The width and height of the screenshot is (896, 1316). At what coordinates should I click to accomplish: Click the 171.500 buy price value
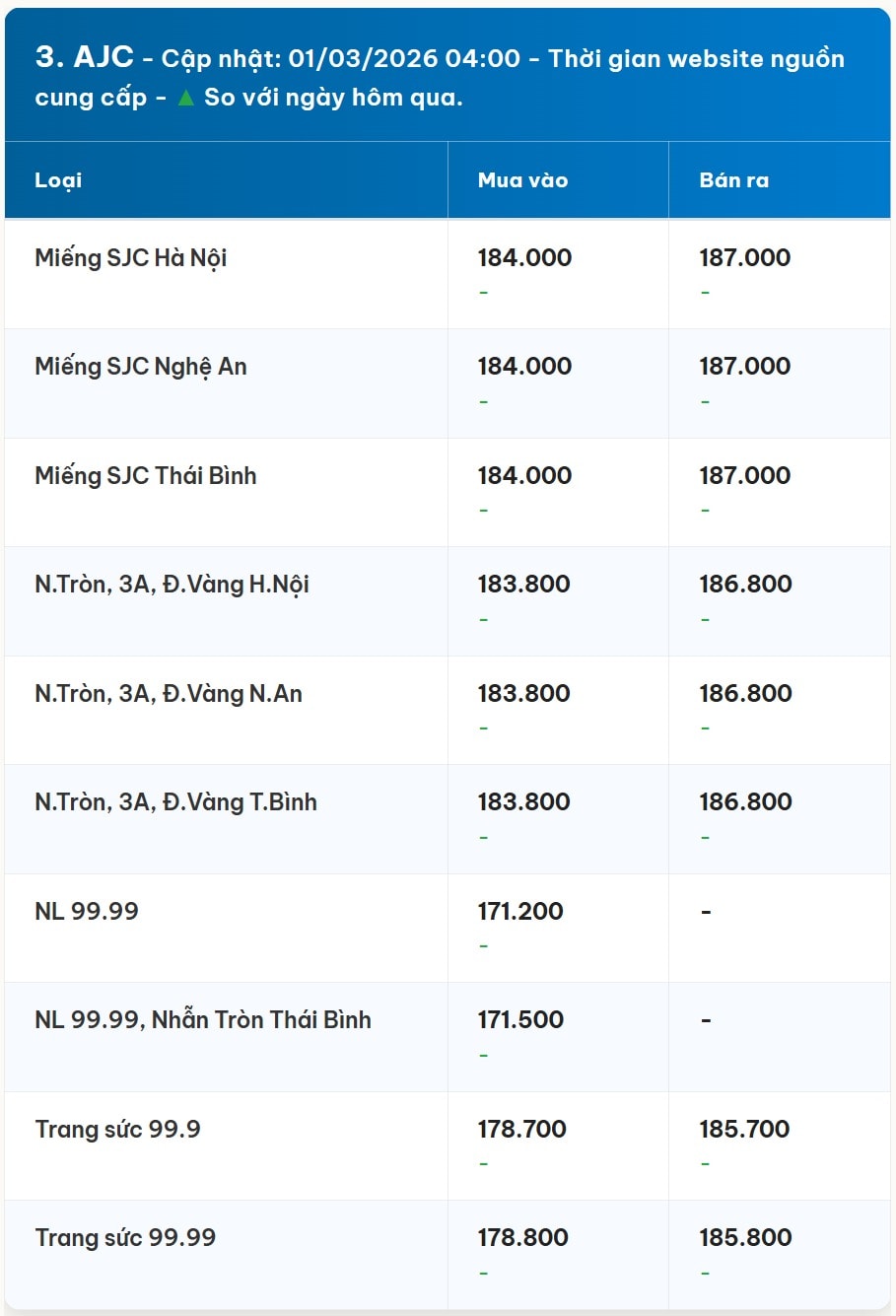point(520,1020)
